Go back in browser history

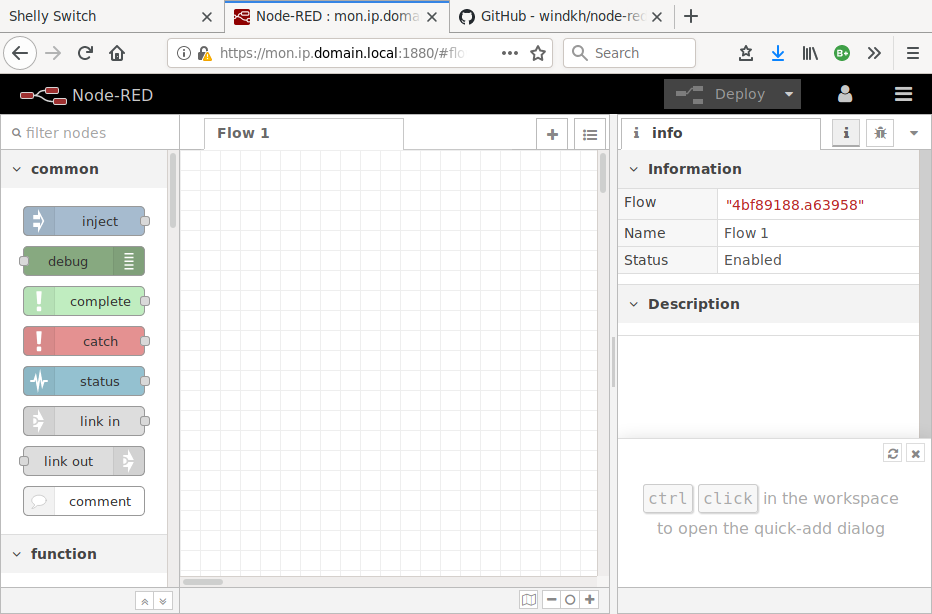coord(20,53)
